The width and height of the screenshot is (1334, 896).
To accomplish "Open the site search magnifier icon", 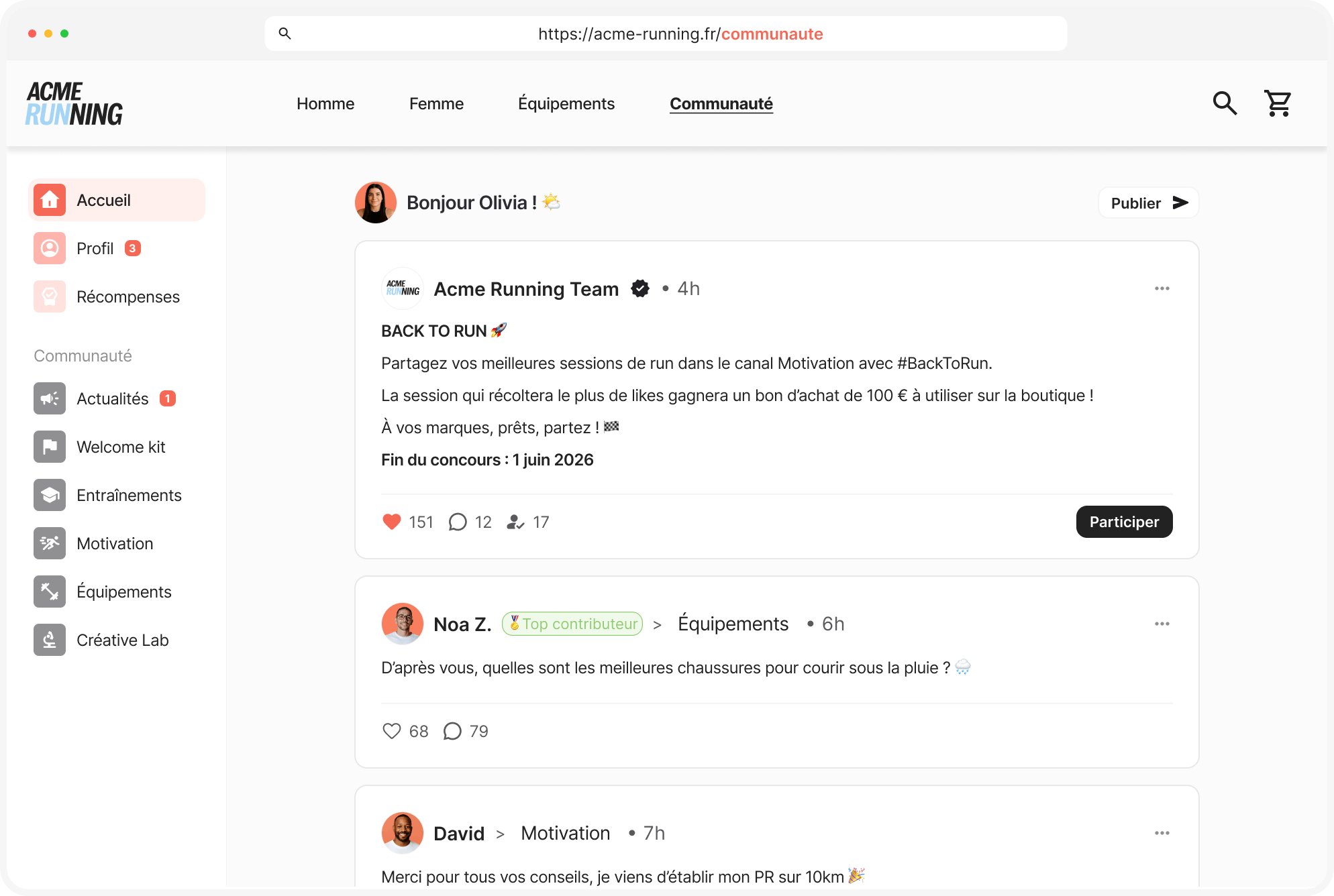I will (x=1225, y=103).
